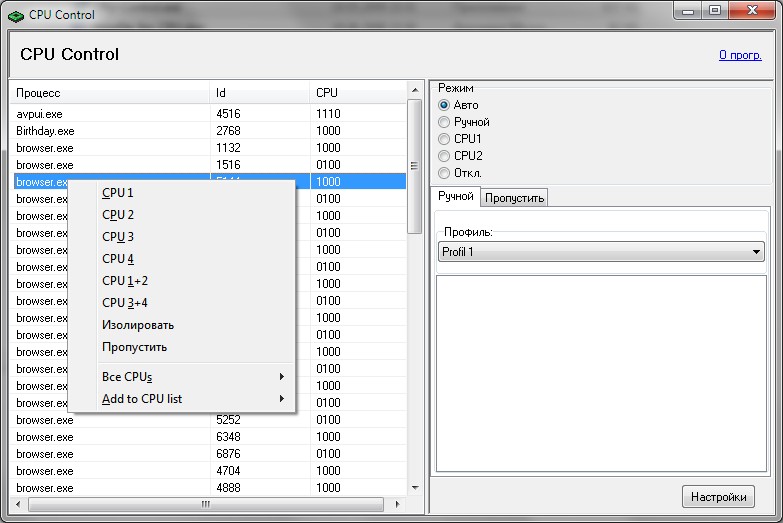This screenshot has width=783, height=523.
Task: Select the avpui.exe process row
Action: (208, 114)
